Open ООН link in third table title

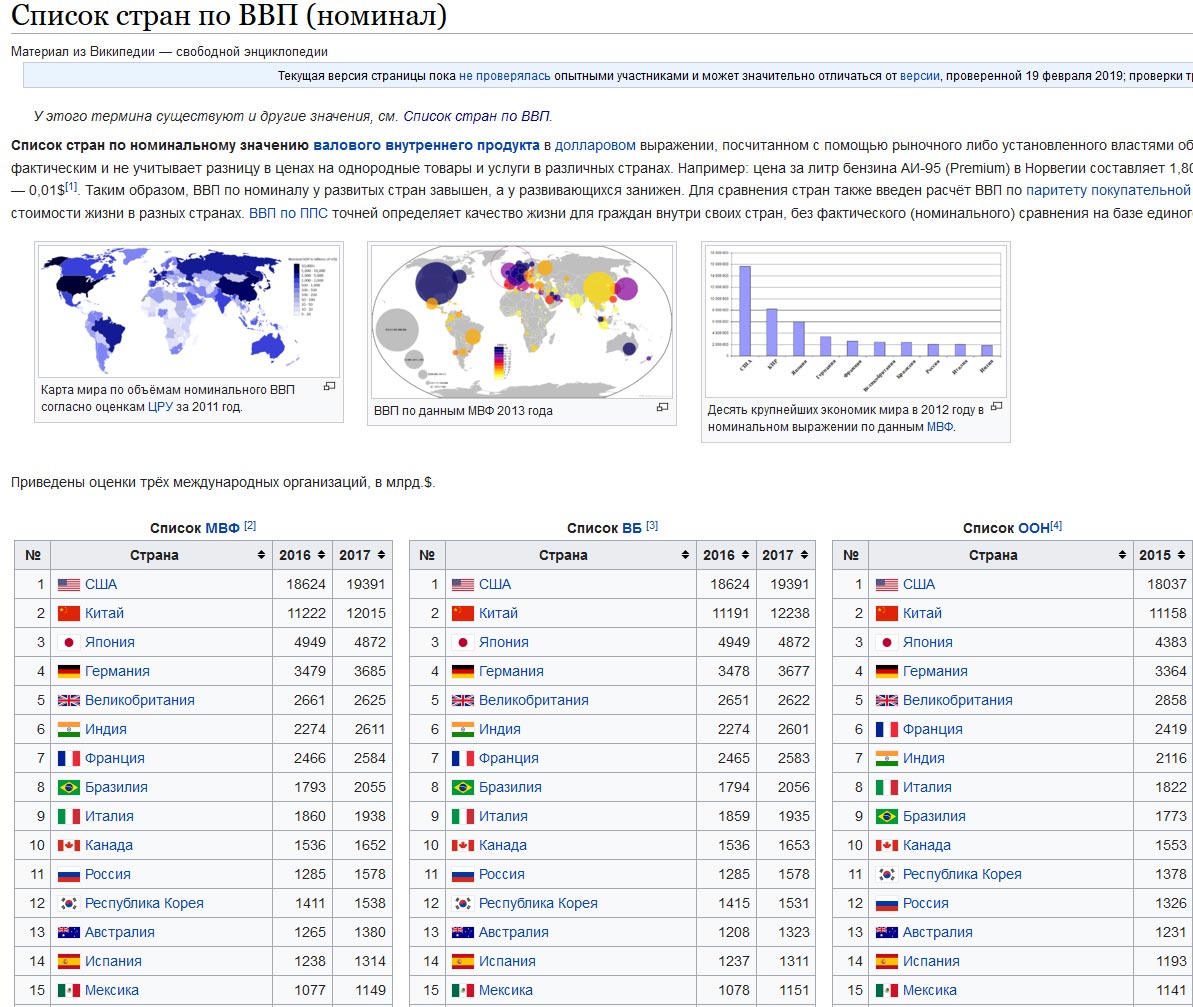pyautogui.click(x=1034, y=528)
